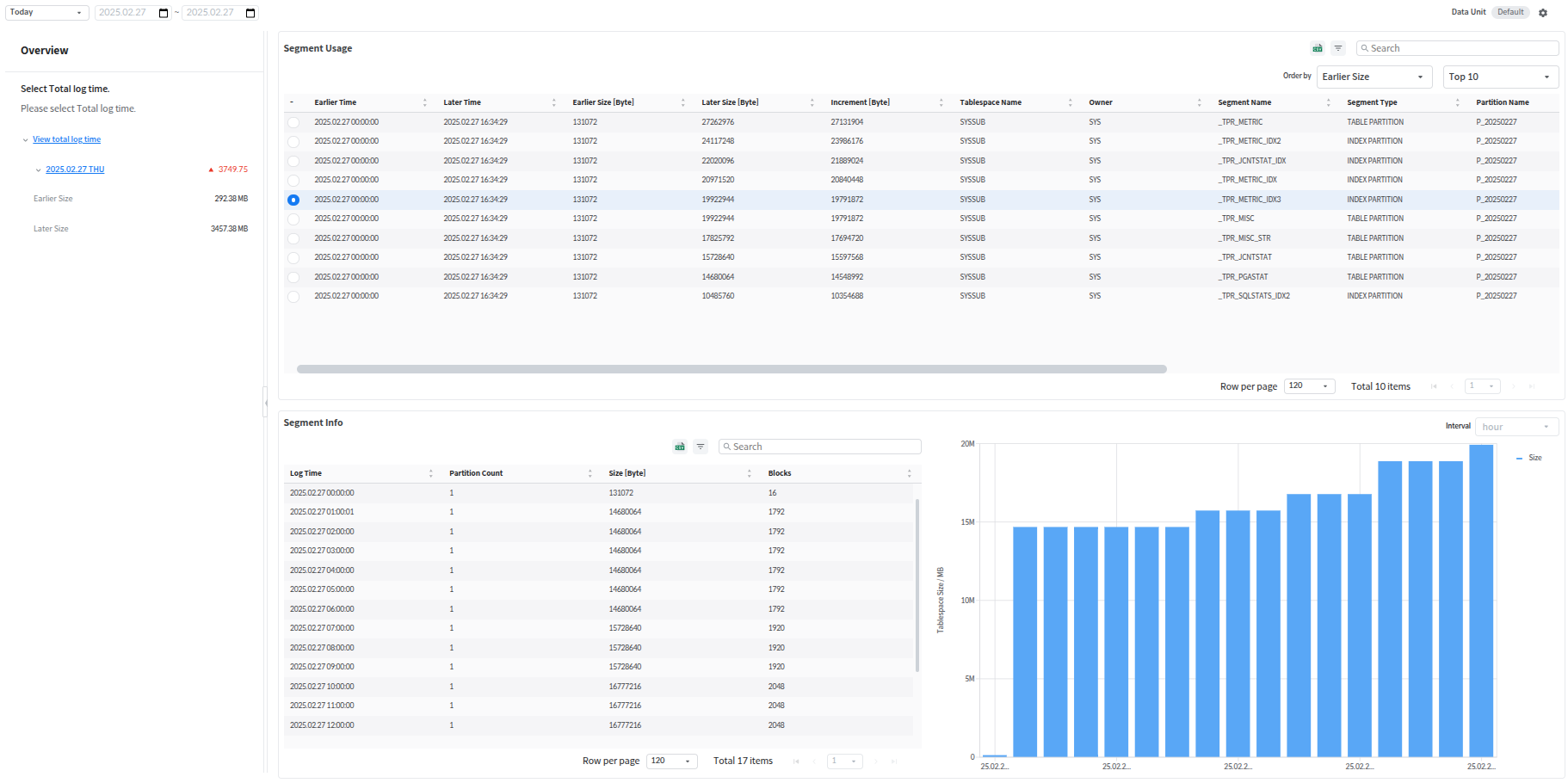Open the Segment Usage filter icon

pos(1338,48)
